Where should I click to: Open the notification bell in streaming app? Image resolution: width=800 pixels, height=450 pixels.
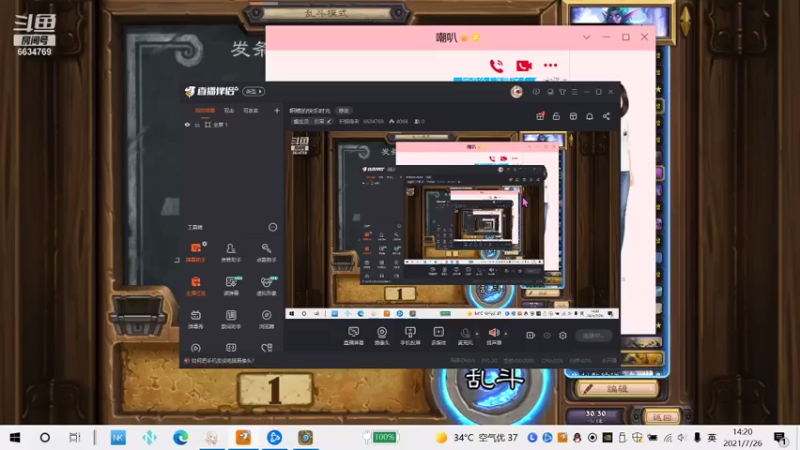[589, 116]
